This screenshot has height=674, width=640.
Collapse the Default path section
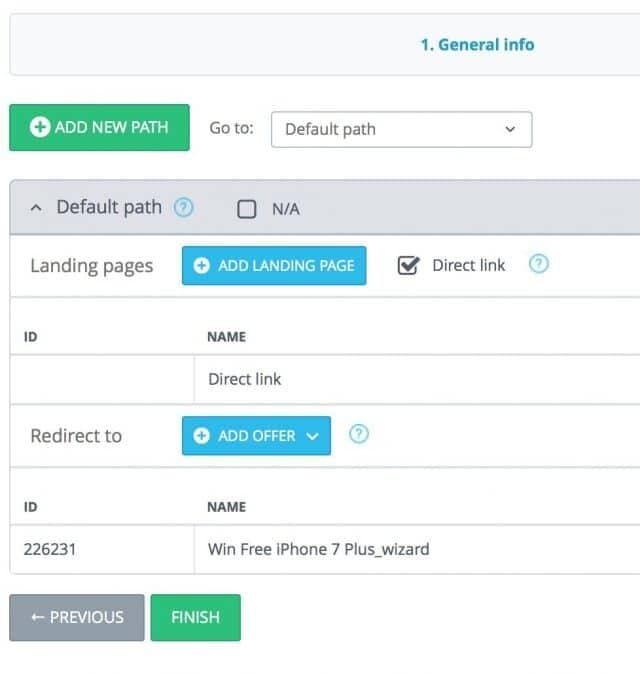click(x=37, y=208)
